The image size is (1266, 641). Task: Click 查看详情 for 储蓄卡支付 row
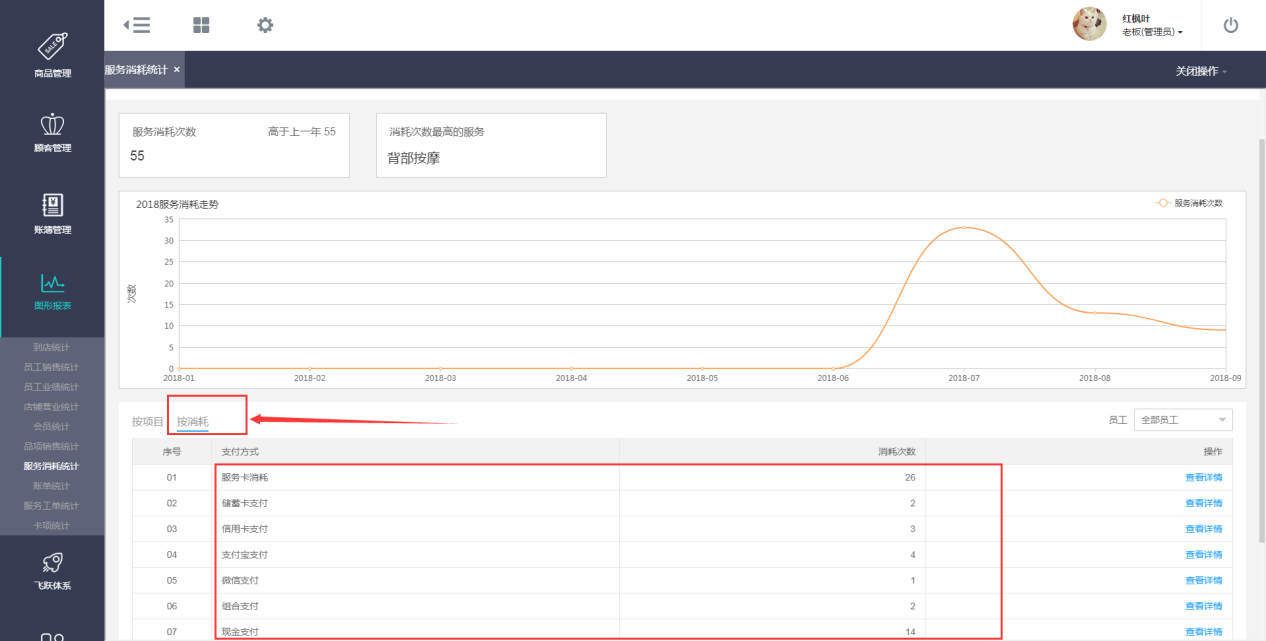(x=1203, y=503)
